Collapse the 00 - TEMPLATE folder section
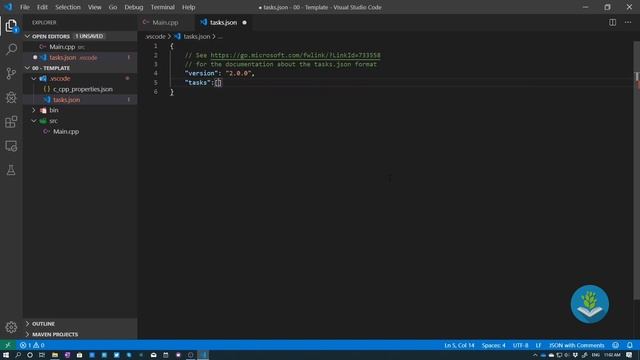 pyautogui.click(x=27, y=68)
